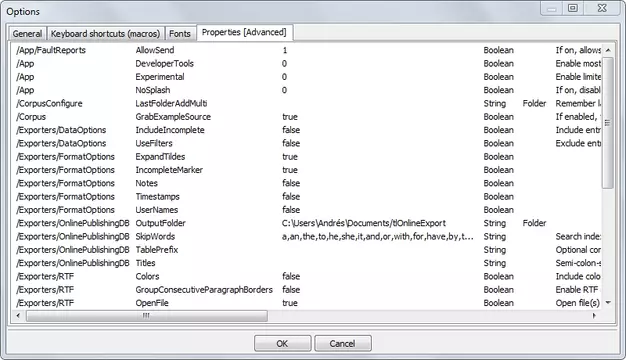The height and width of the screenshot is (360, 626).
Task: Minimize the Options window
Action: (552, 8)
